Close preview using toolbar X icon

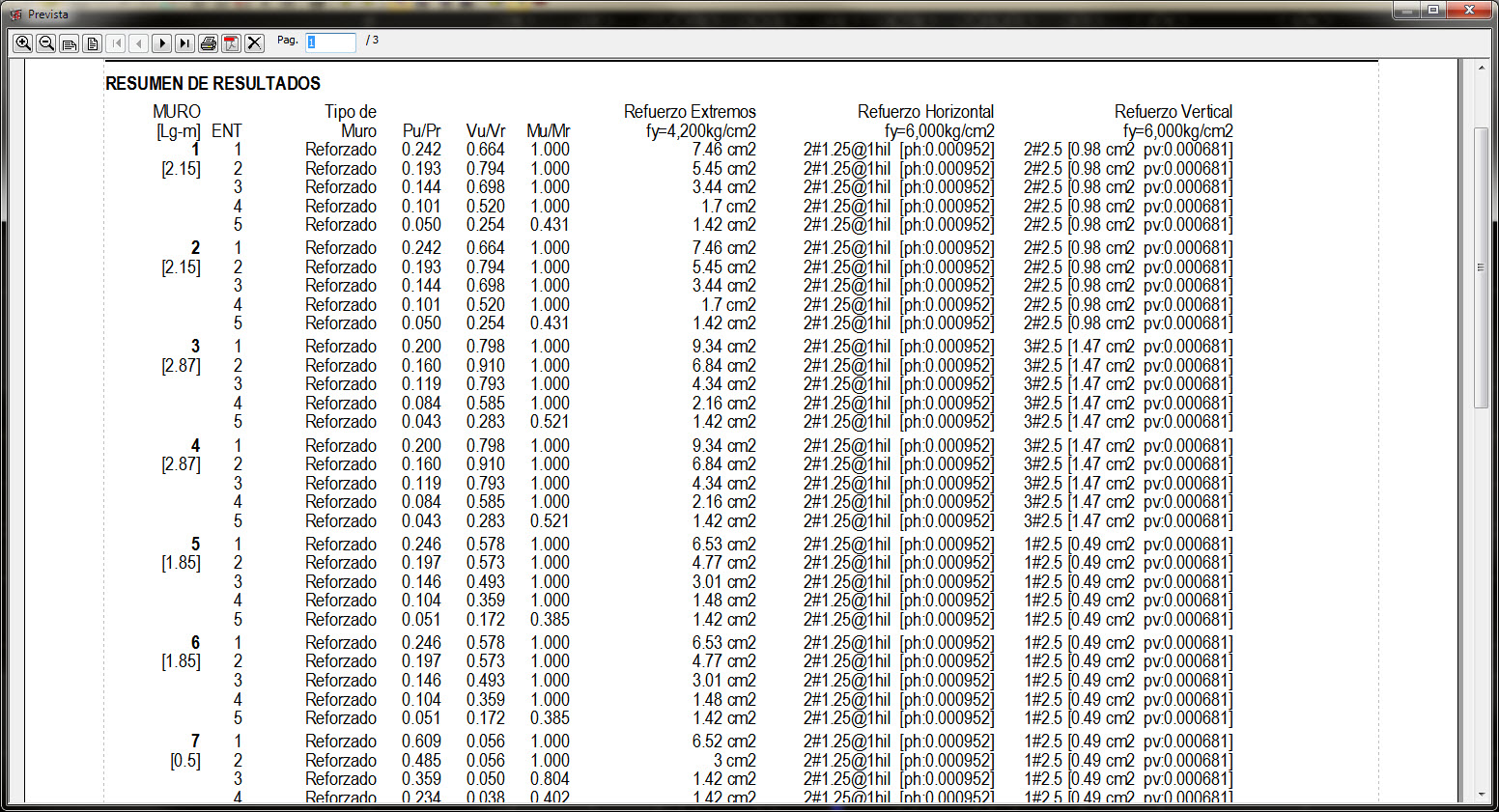tap(254, 43)
